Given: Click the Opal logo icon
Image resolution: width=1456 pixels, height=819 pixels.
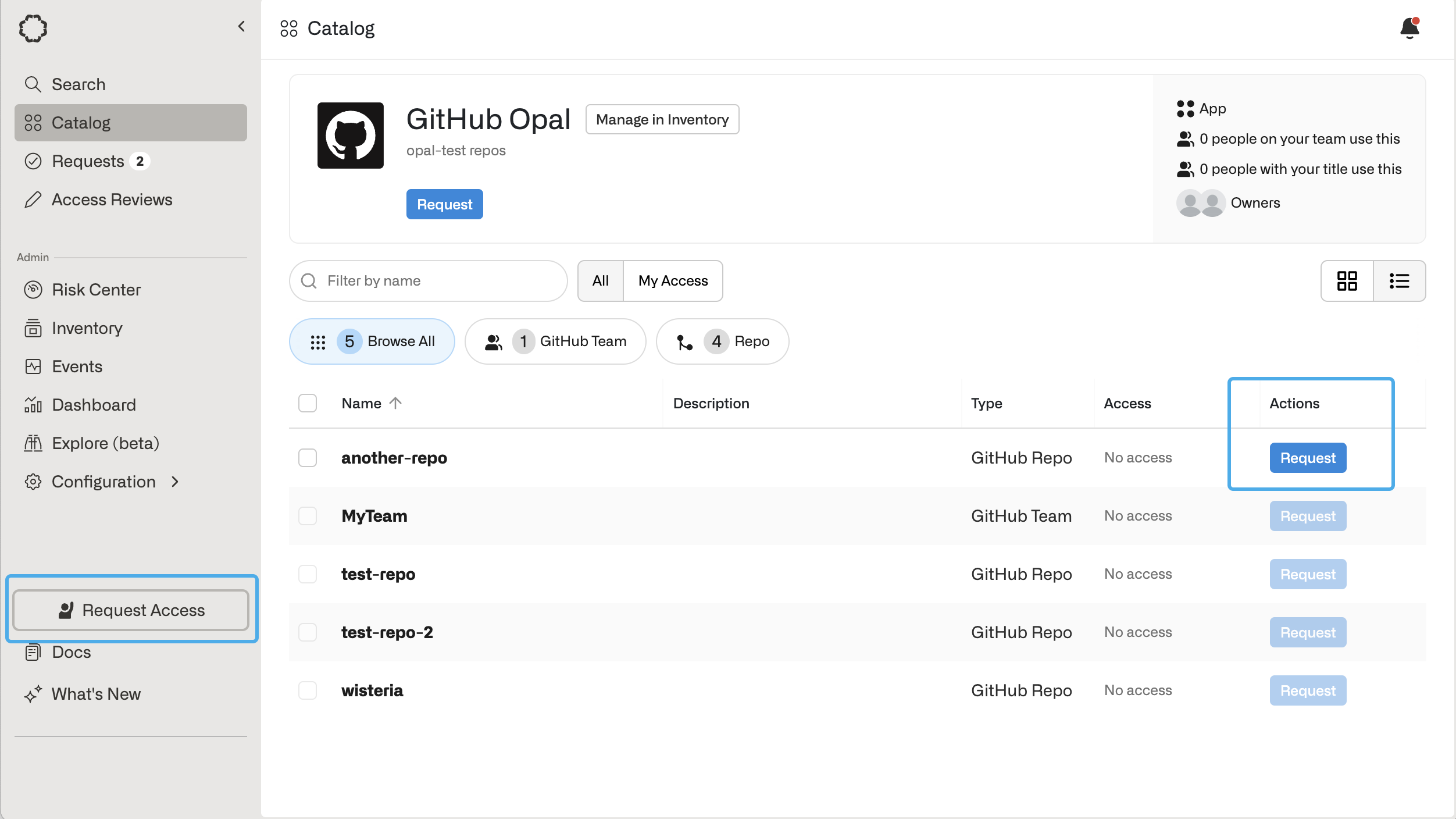Looking at the screenshot, I should point(33,28).
